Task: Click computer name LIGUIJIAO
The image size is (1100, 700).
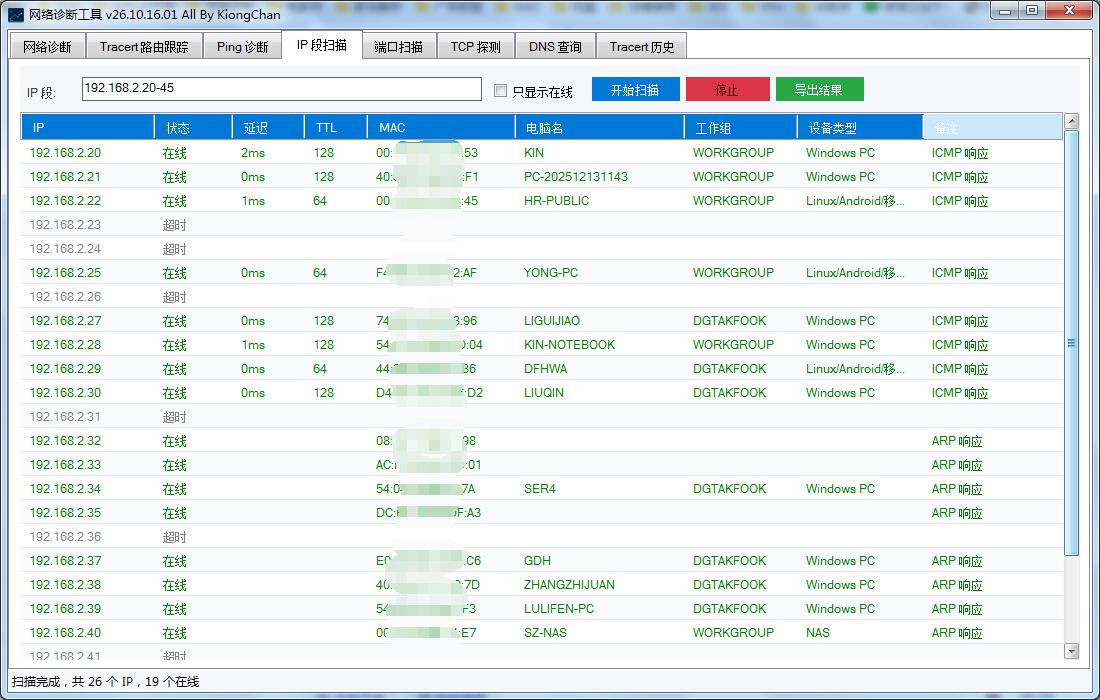Action: coord(551,321)
